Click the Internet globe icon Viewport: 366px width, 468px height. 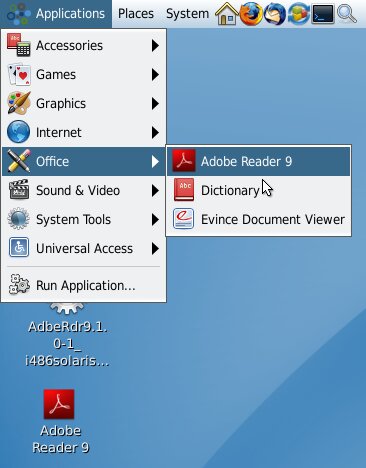point(19,132)
